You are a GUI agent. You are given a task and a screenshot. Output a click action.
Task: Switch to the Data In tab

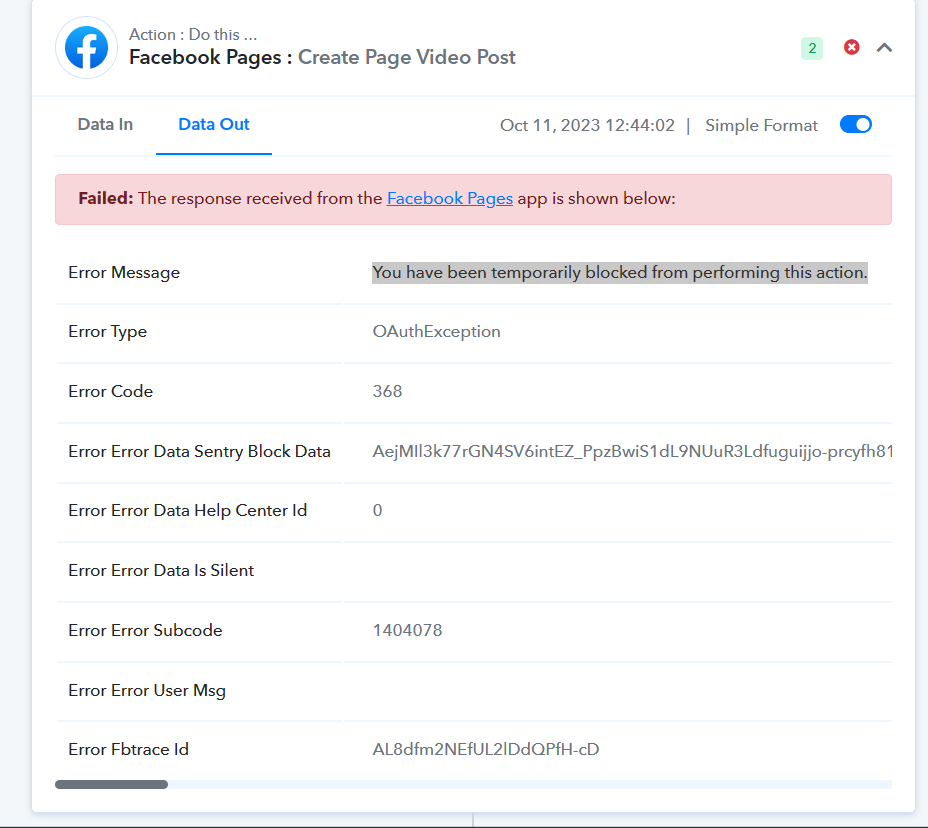point(105,125)
